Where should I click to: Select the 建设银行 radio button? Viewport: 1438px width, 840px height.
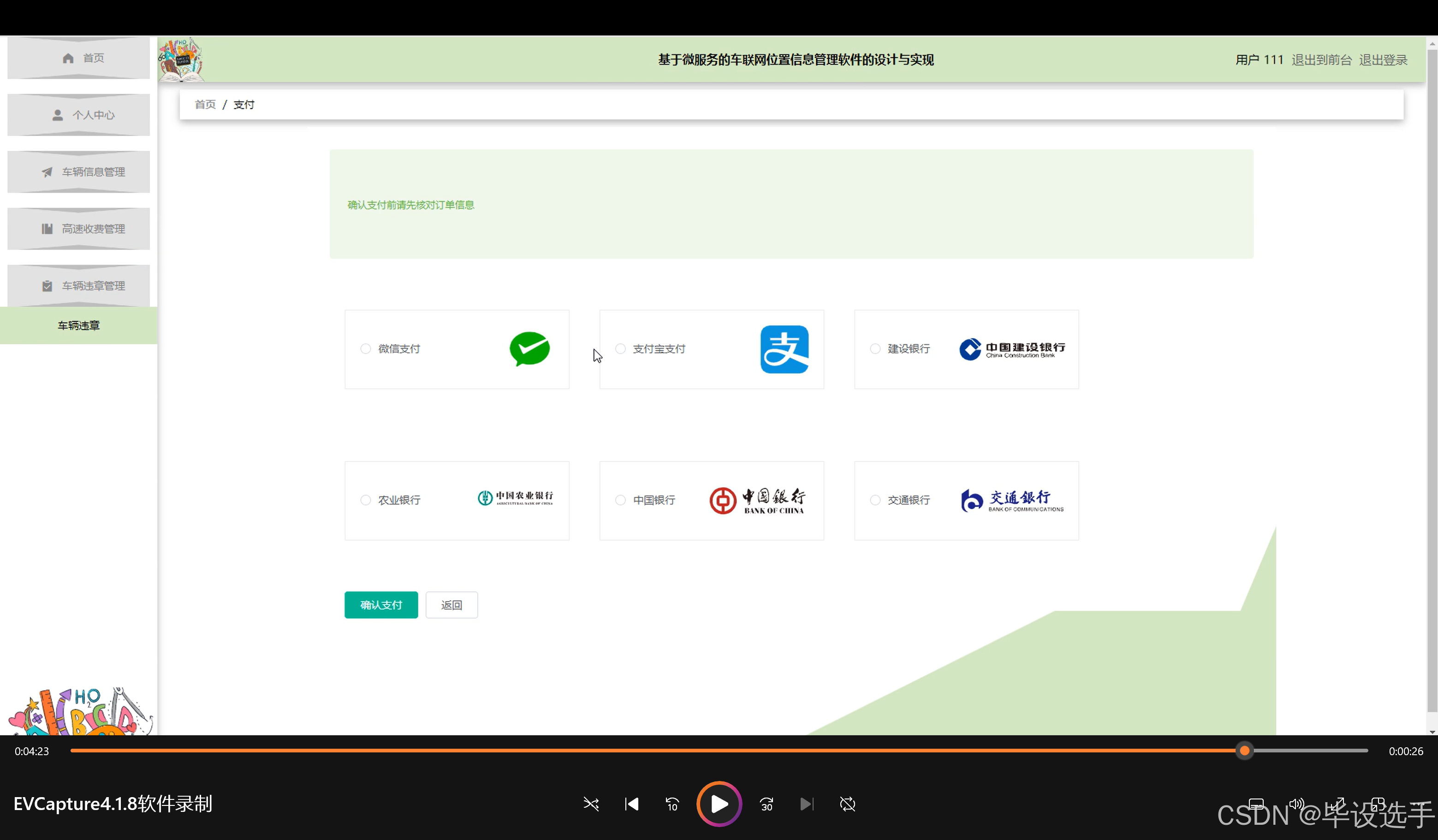pyautogui.click(x=875, y=349)
